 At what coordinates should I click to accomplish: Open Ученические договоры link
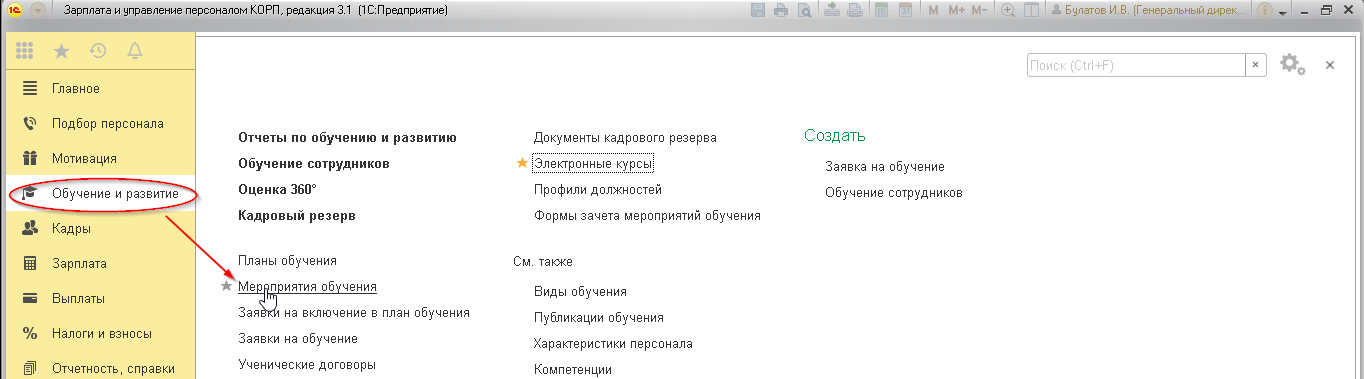[x=307, y=364]
